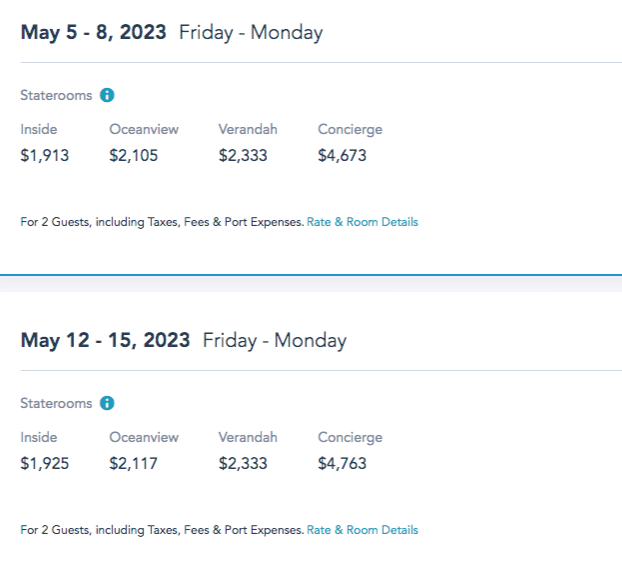The width and height of the screenshot is (622, 570).
Task: Click Staterooms info icon for May 12 - 15
Action: click(x=107, y=404)
